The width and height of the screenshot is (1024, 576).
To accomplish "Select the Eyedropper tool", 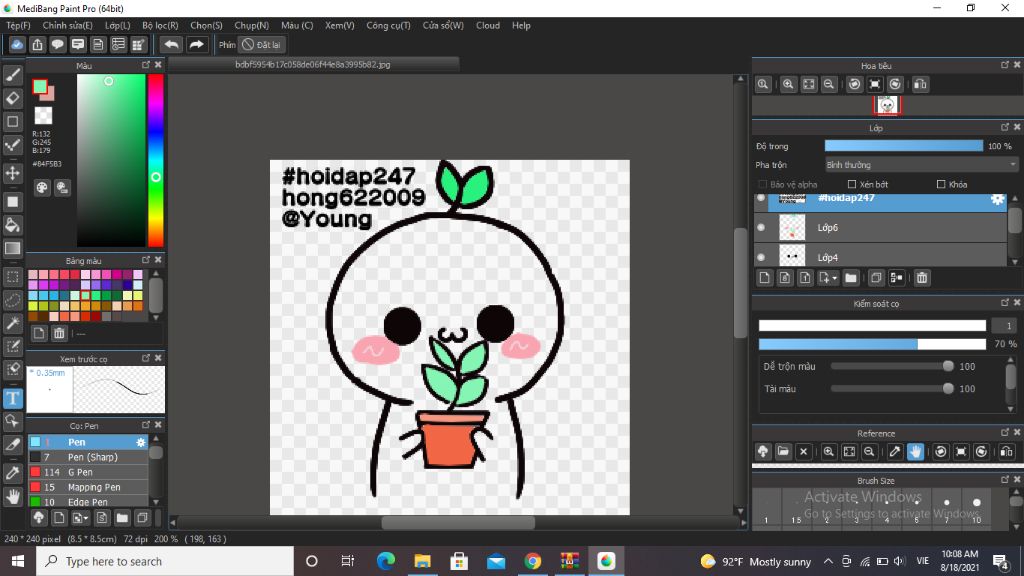I will tap(13, 472).
